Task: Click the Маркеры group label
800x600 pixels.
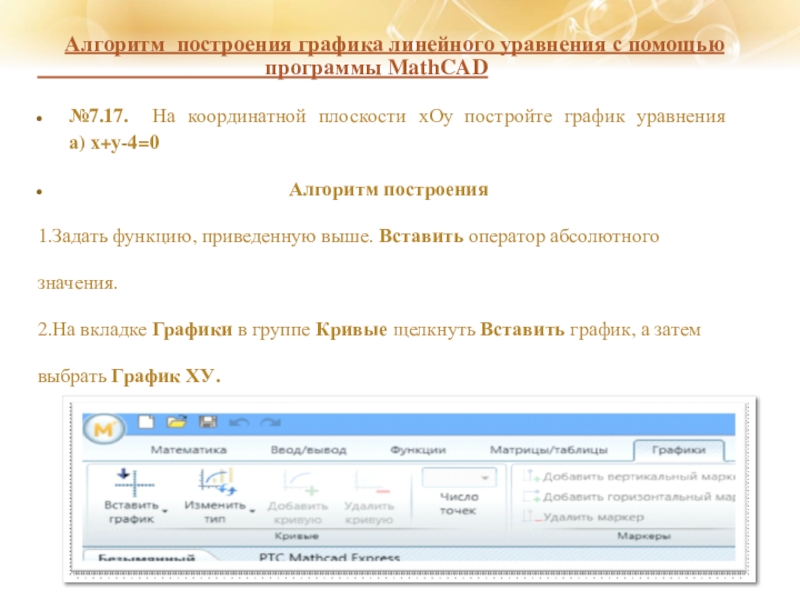Action: pos(644,536)
